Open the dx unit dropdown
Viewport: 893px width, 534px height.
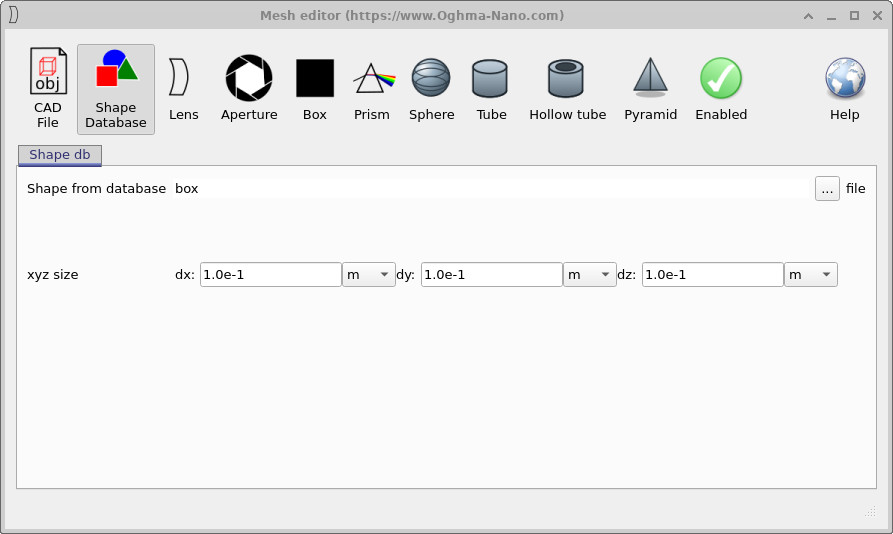(368, 274)
